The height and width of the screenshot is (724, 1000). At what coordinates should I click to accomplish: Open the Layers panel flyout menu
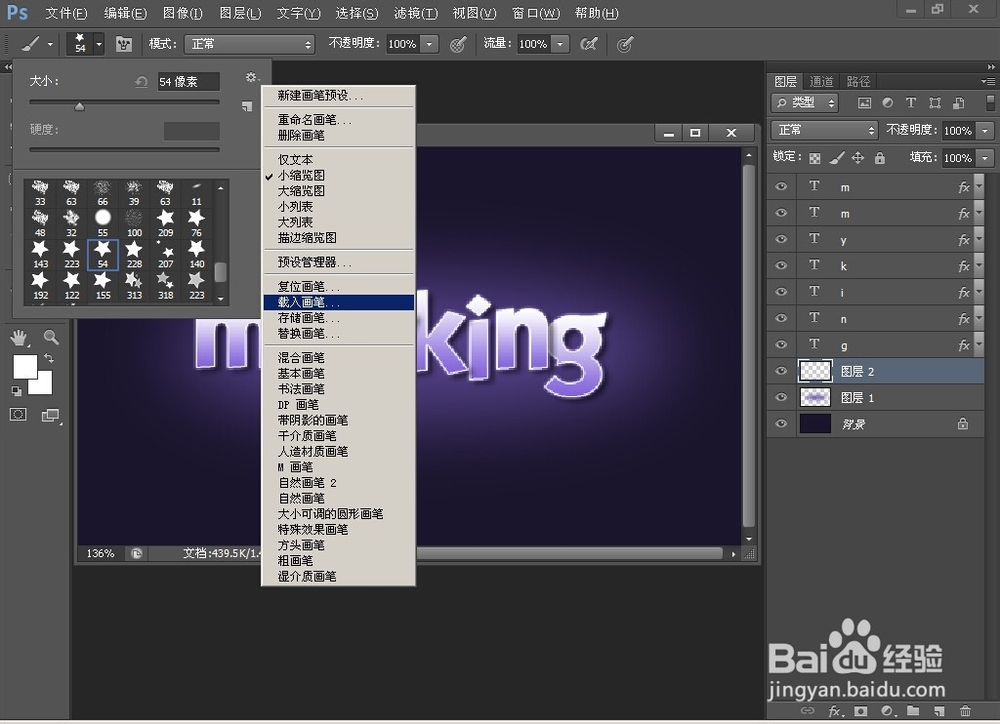(990, 81)
